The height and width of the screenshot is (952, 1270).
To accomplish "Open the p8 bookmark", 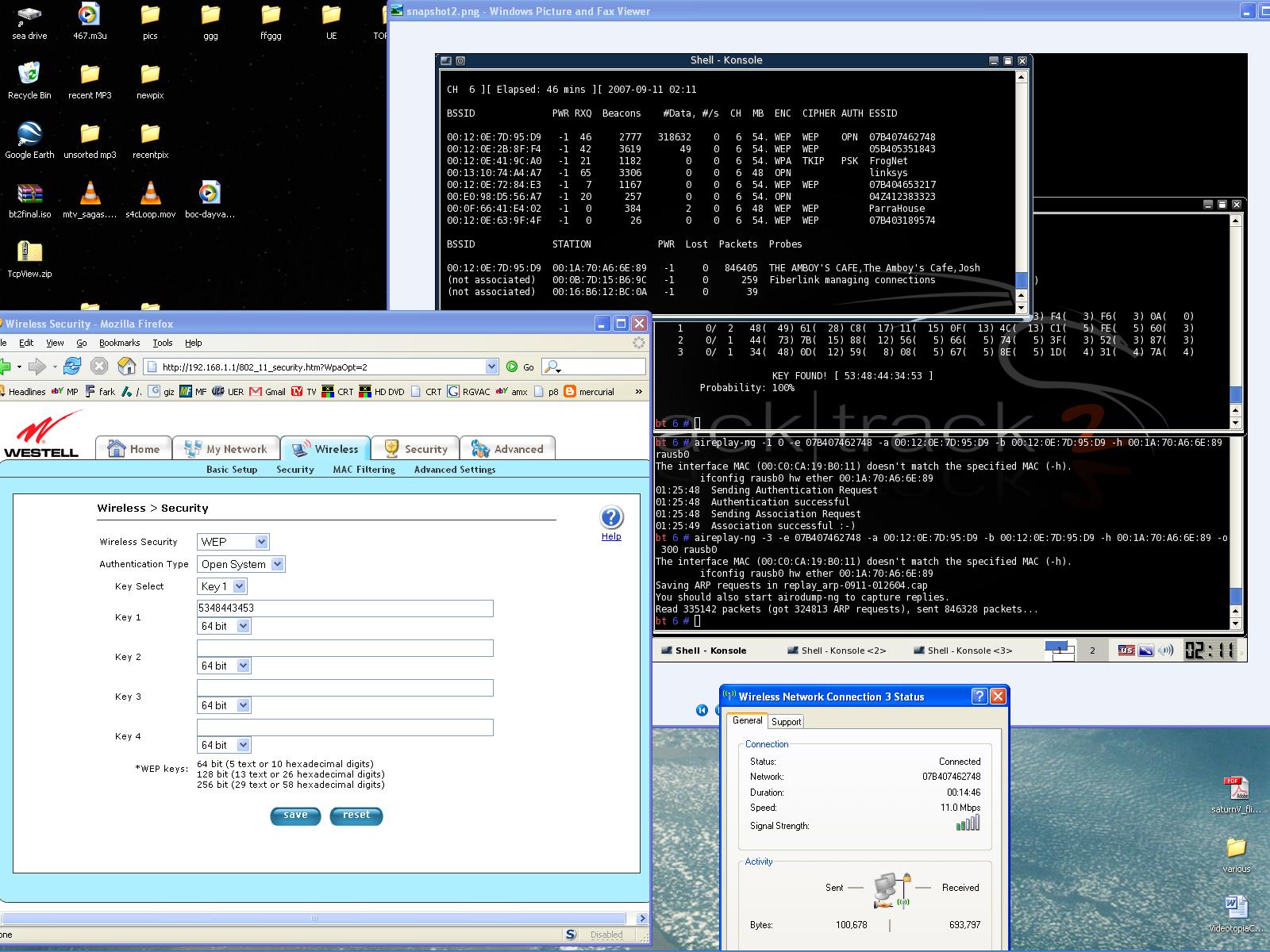I will [x=547, y=391].
